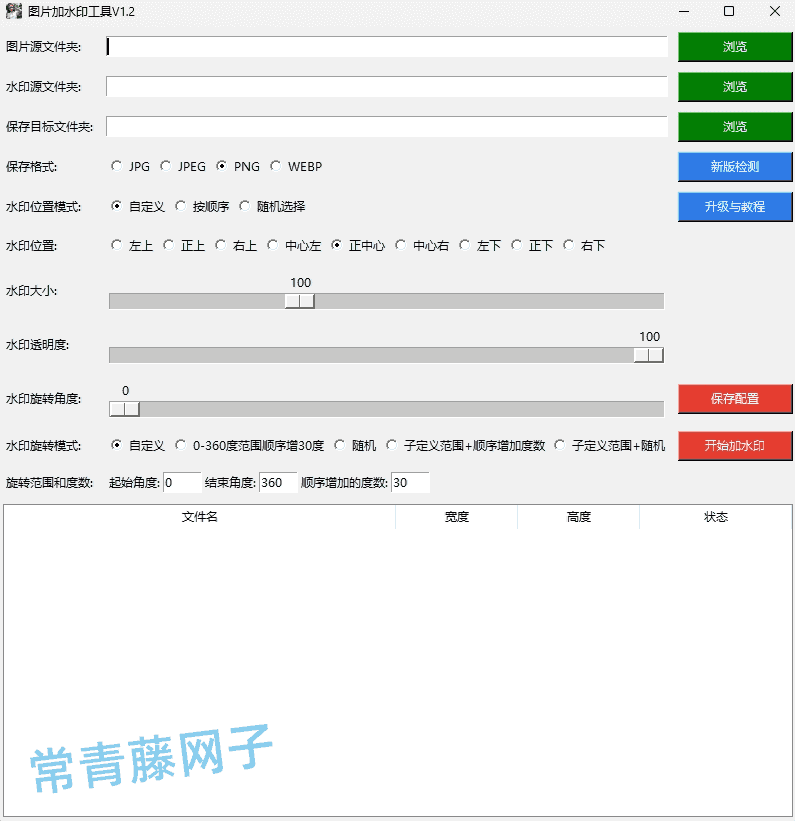Focus the 图片源文件夹 input field

387,47
